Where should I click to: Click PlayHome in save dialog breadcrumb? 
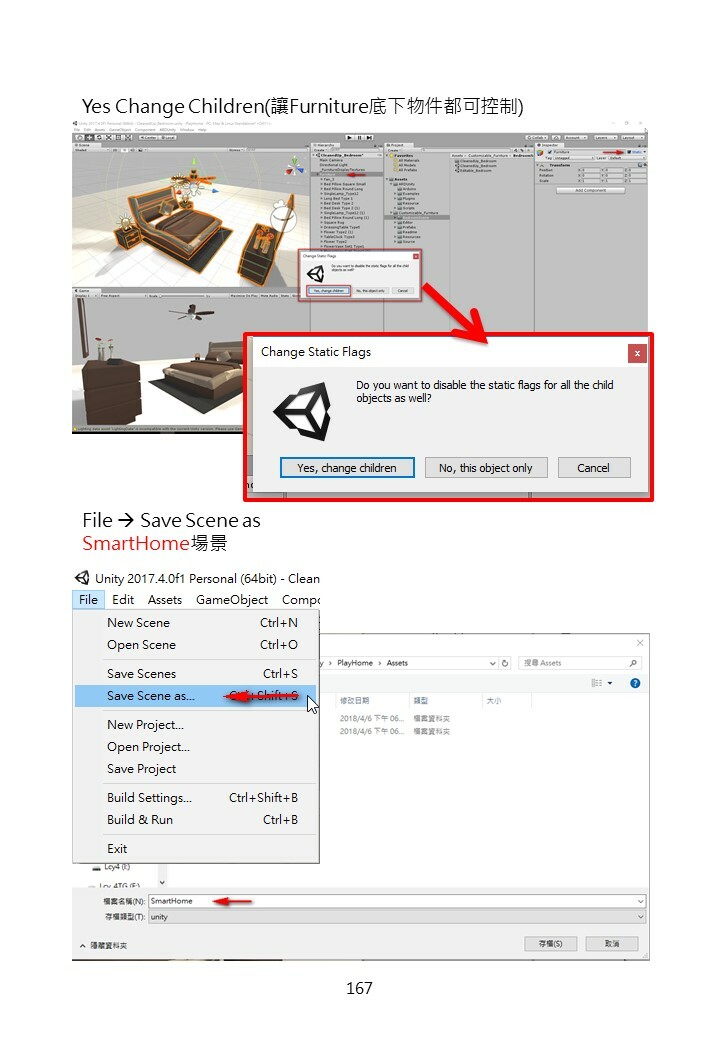[x=355, y=663]
